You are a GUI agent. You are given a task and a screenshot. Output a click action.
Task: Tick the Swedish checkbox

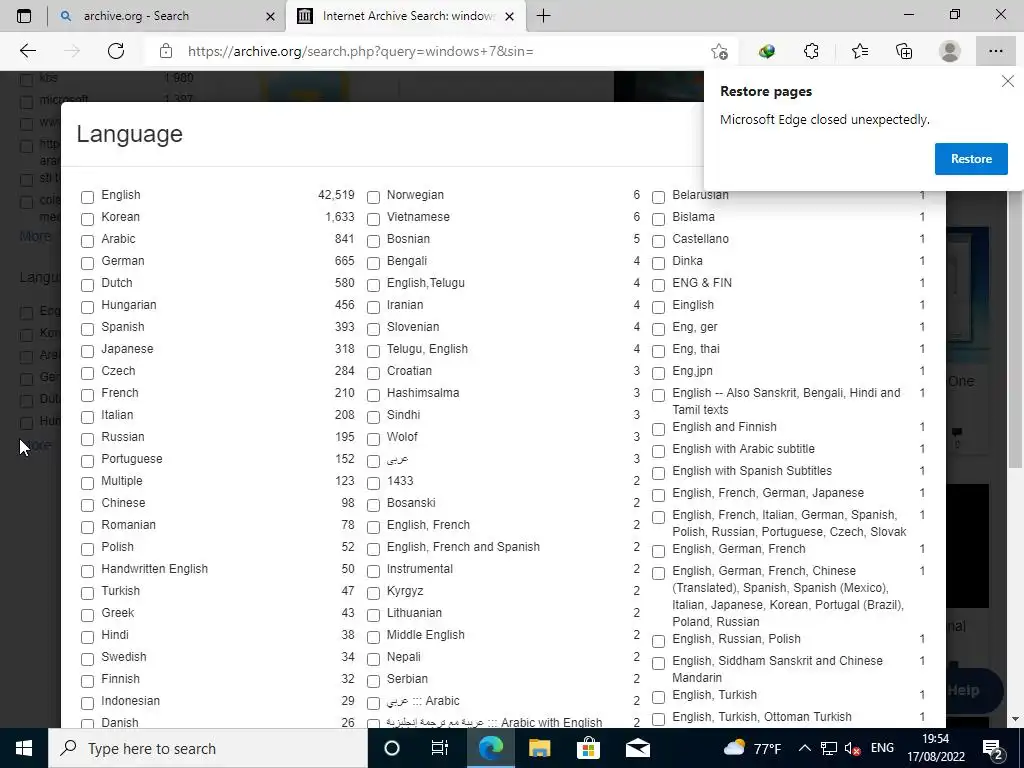click(88, 659)
